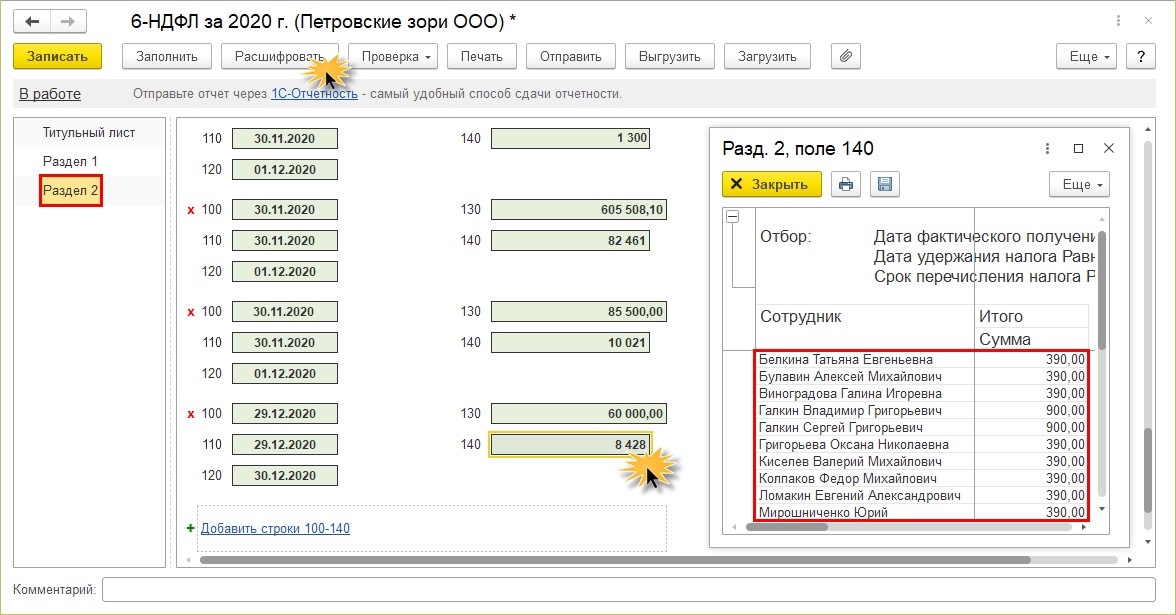
Task: Select the line 130 field with 85 500,00
Action: click(x=579, y=312)
